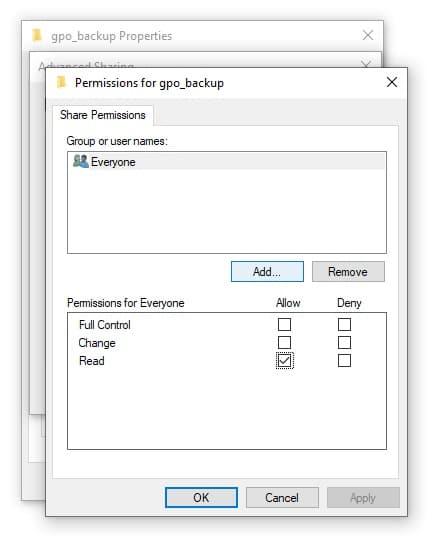Select Everyone in the group list

[x=227, y=162]
